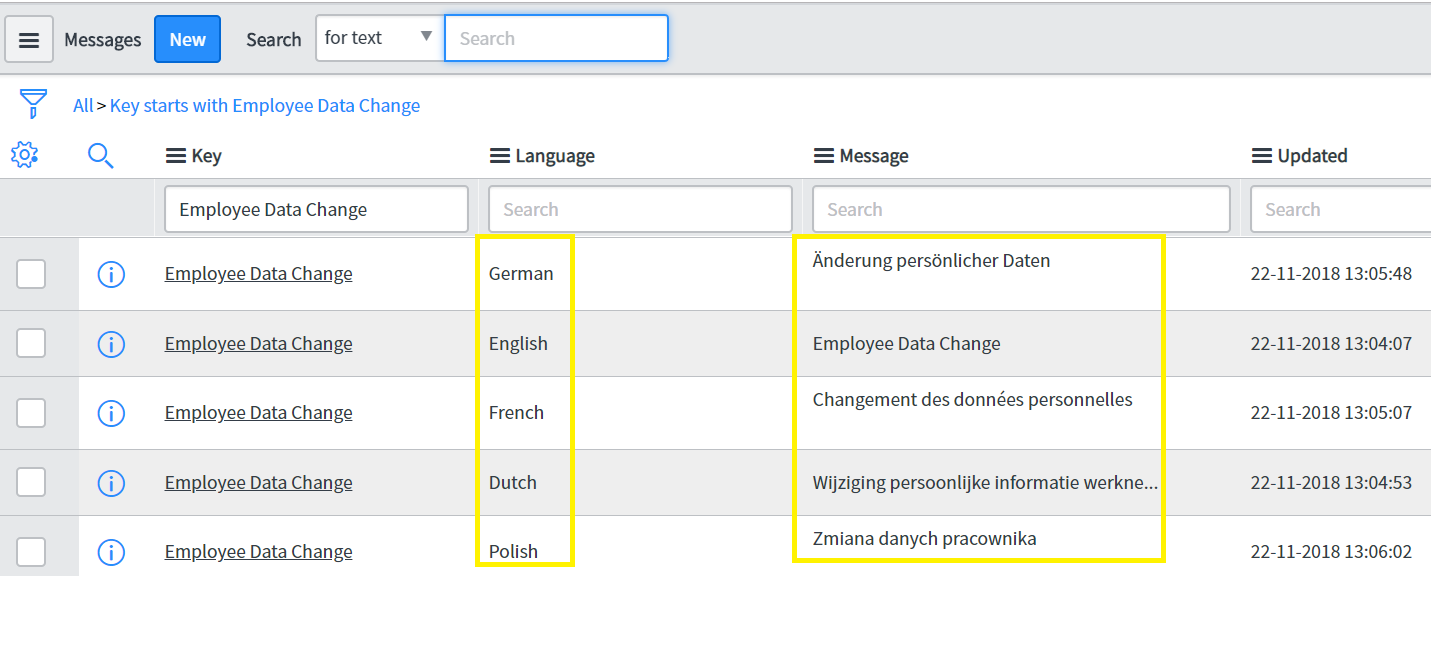Open the list hamburger menu button

pos(29,39)
